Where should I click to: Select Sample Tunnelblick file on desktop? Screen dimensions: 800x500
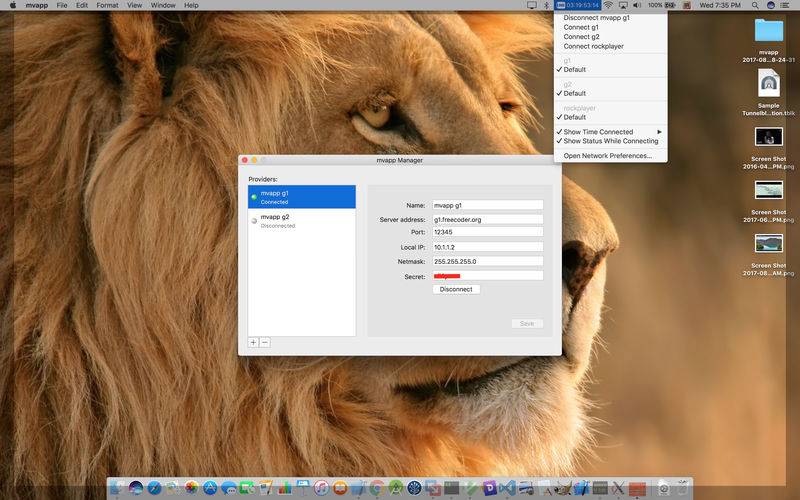tap(768, 83)
